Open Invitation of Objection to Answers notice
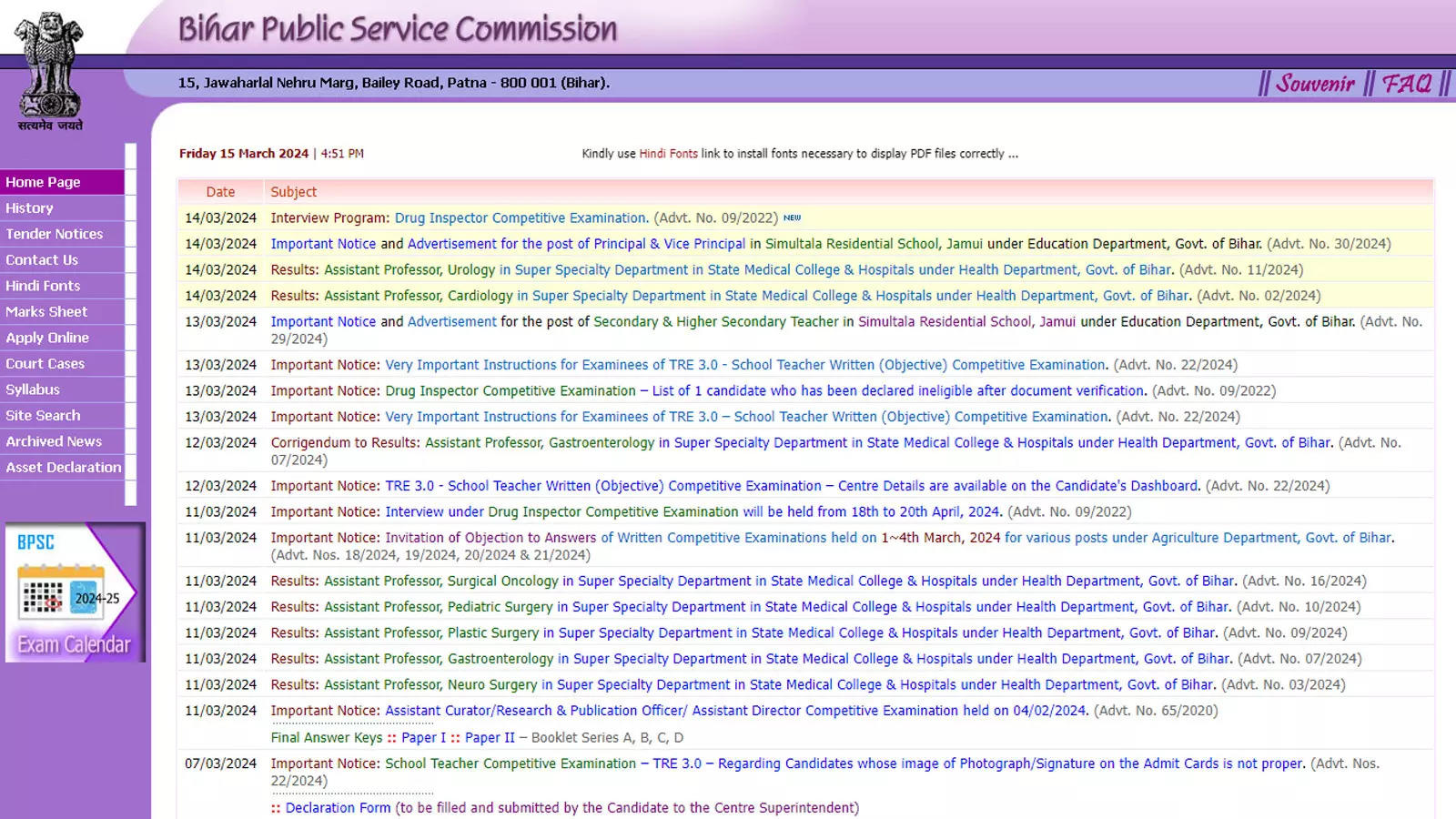This screenshot has width=1456, height=819. pyautogui.click(x=890, y=539)
